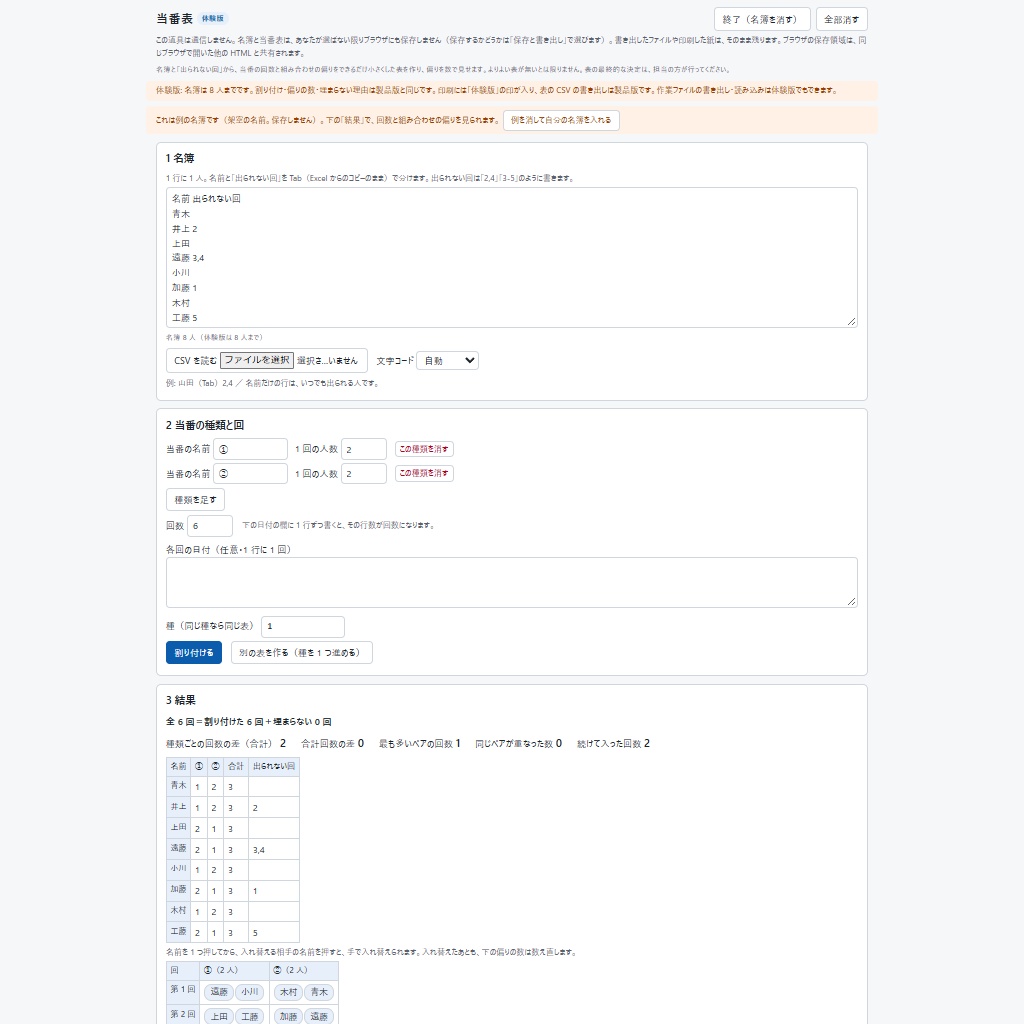1024x1024 pixels.
Task: Click the 3,4 cell in 遠藤's table row
Action: coord(274,850)
